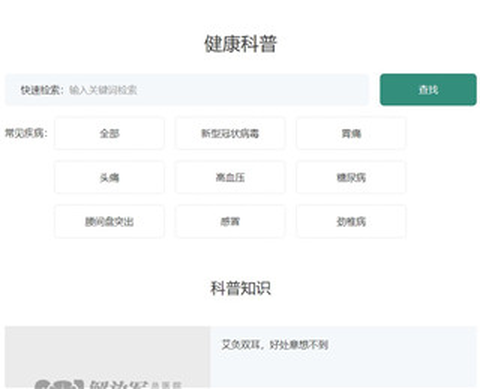This screenshot has height=389, width=480.
Task: Choose the 感冒 disease filter
Action: tap(230, 221)
